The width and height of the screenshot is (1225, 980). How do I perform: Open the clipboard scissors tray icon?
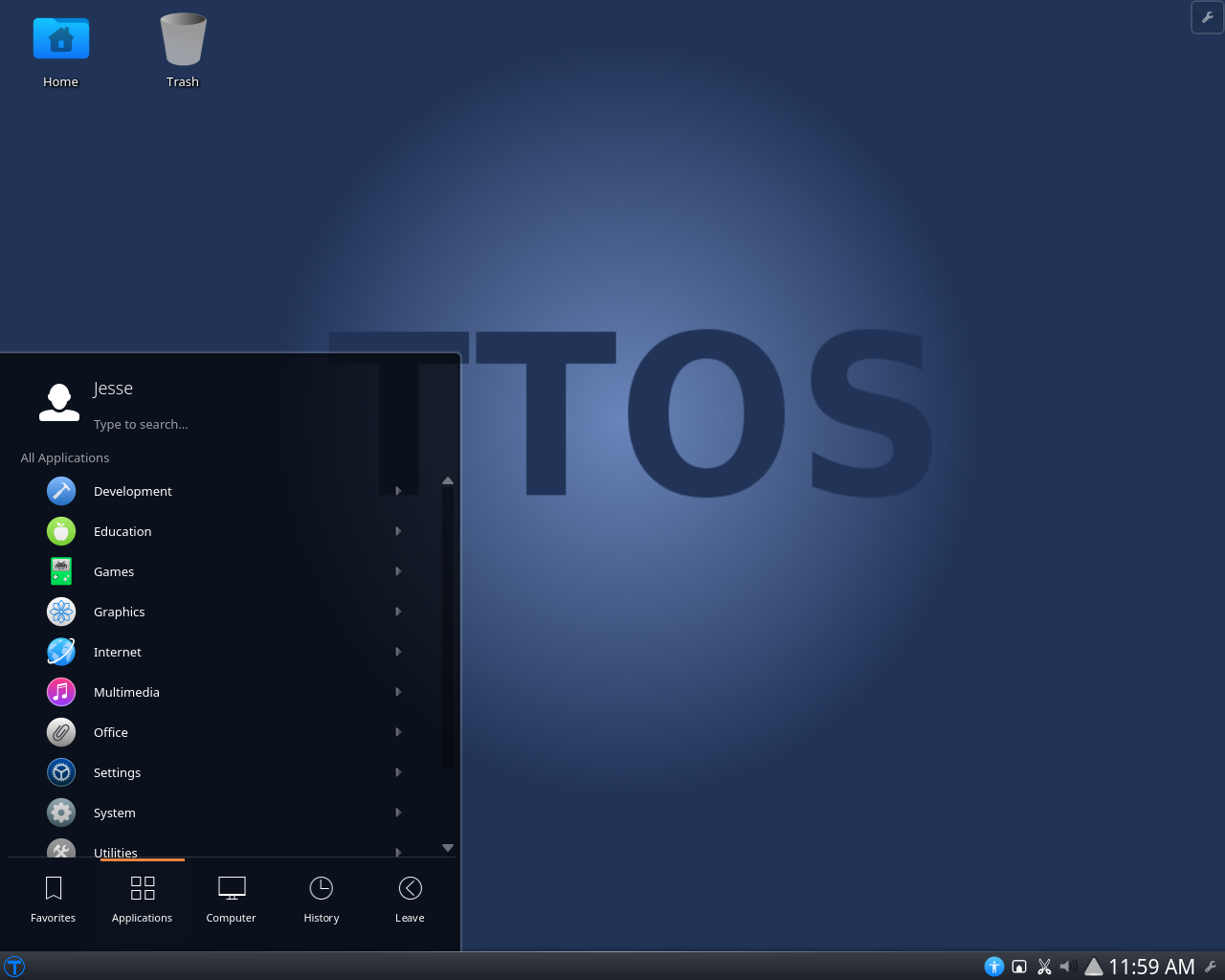pos(1044,967)
